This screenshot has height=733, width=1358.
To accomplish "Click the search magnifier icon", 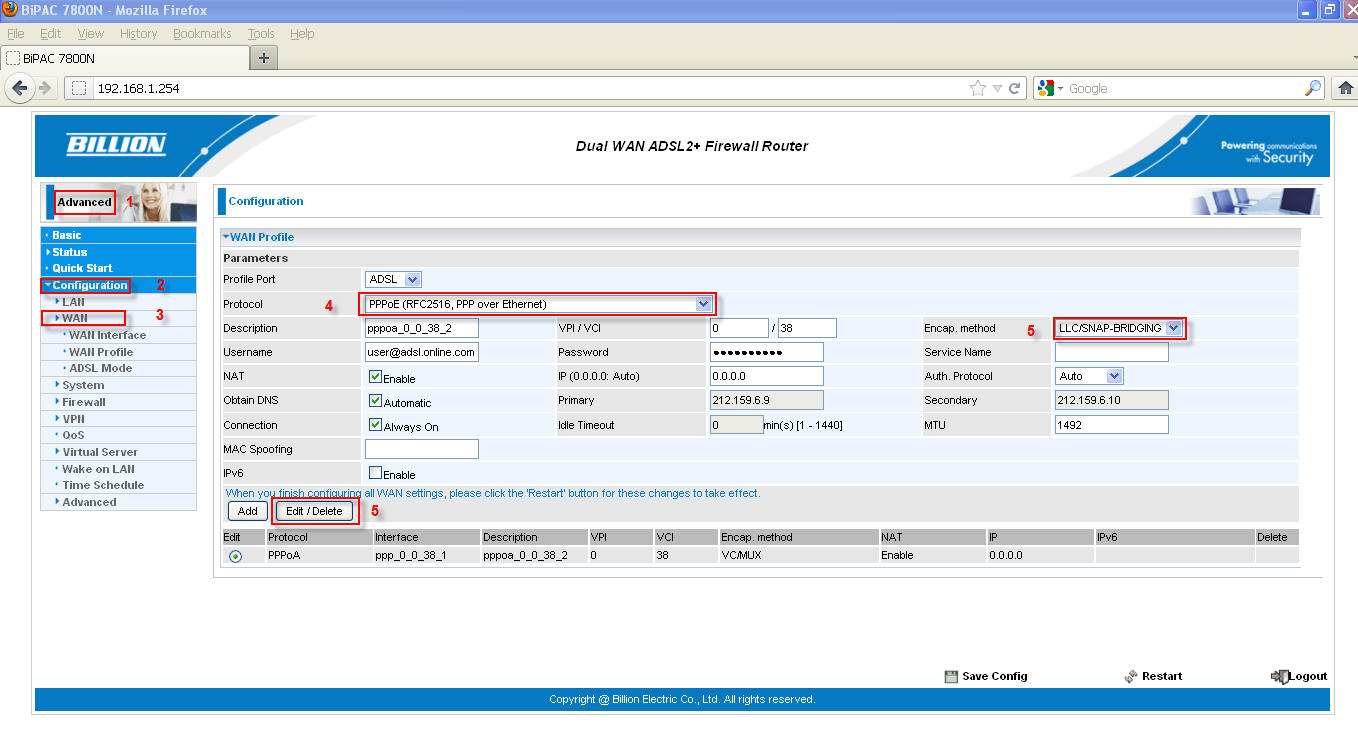I will pos(1313,88).
